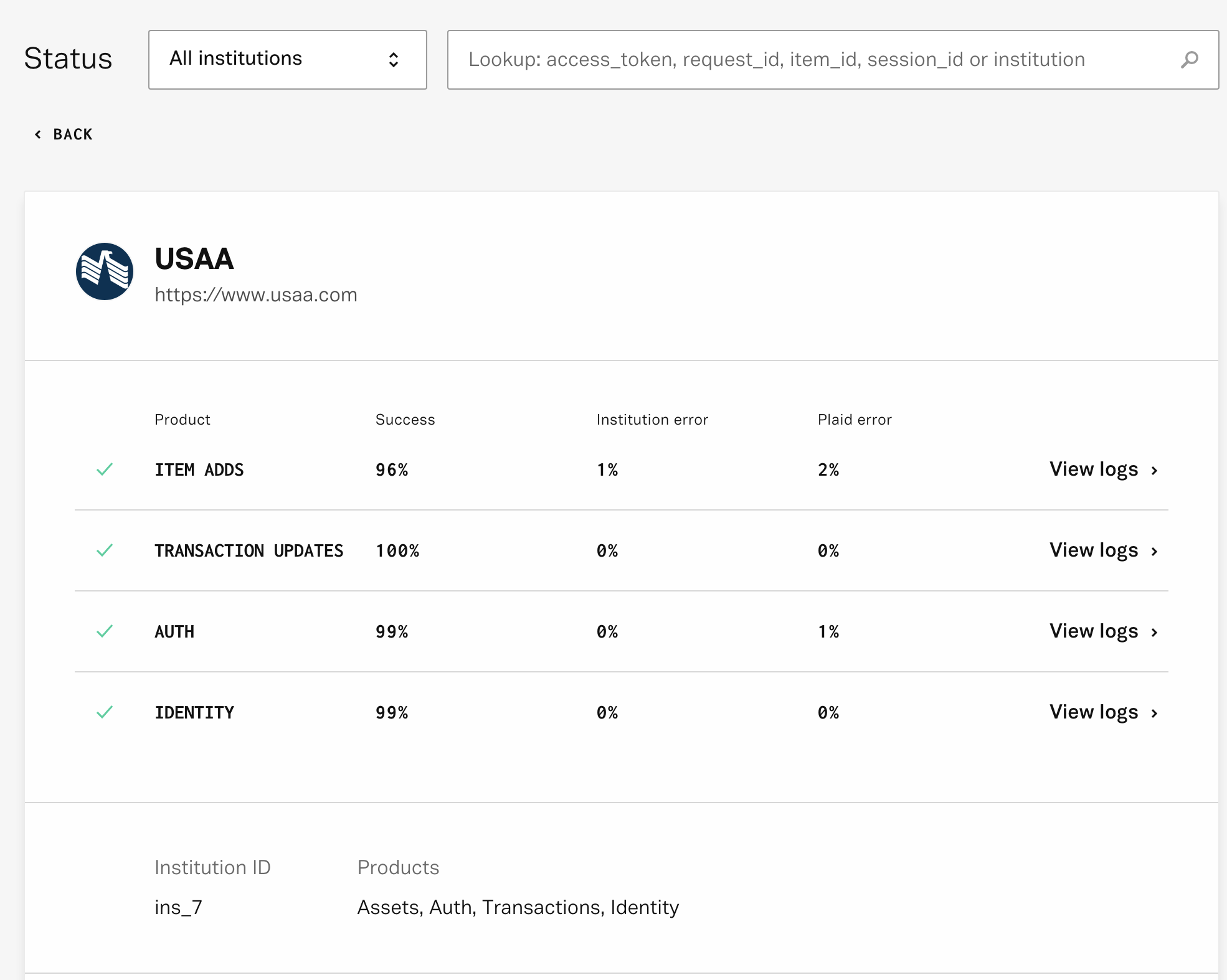
Task: Click the Item Adds green checkmark
Action: coord(105,469)
